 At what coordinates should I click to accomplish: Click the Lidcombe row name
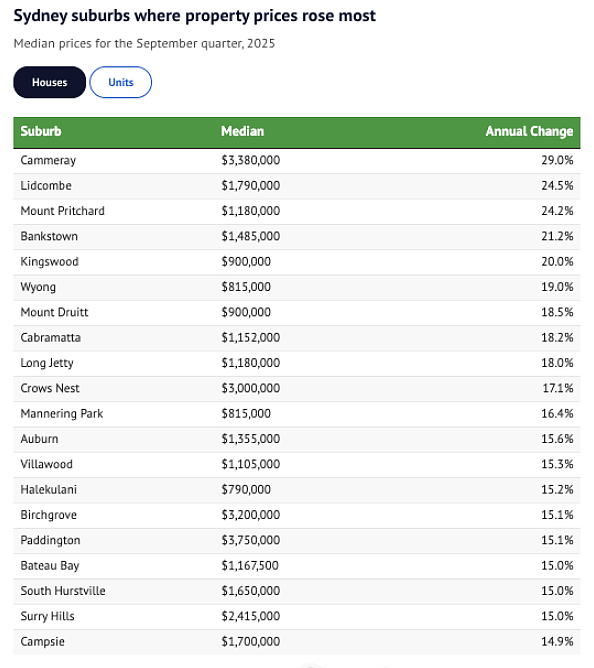(x=46, y=186)
